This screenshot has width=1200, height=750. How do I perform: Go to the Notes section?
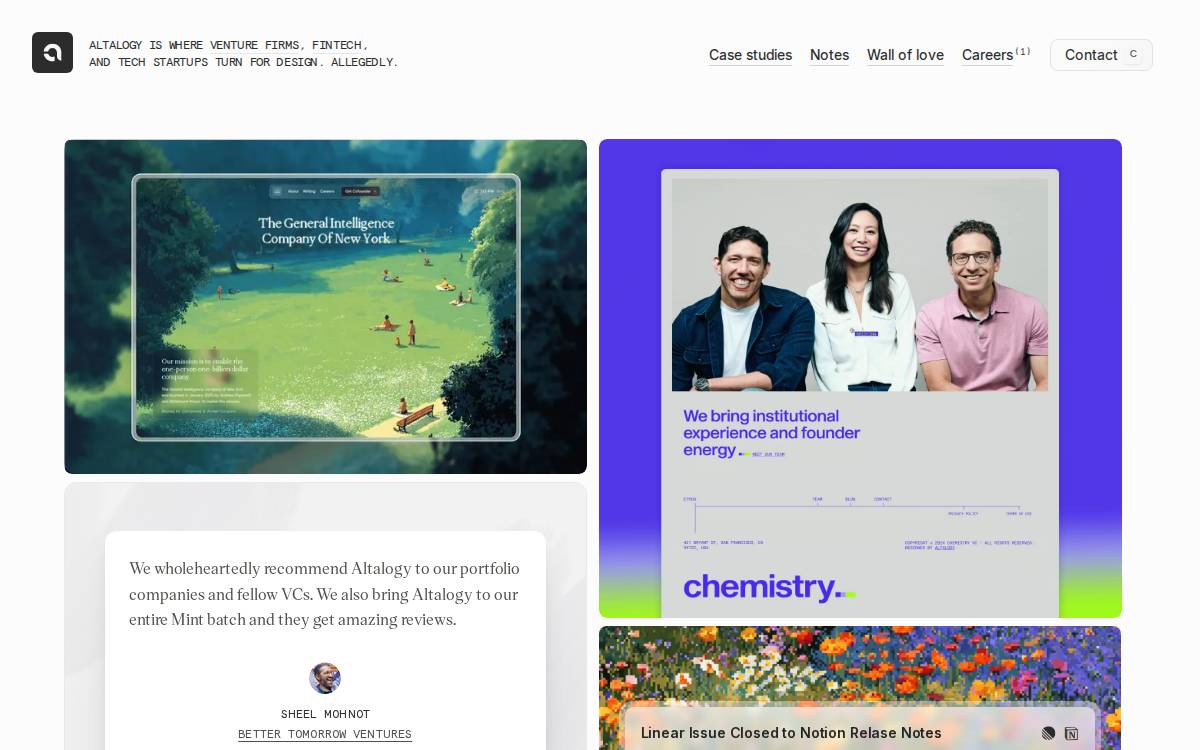click(x=829, y=55)
